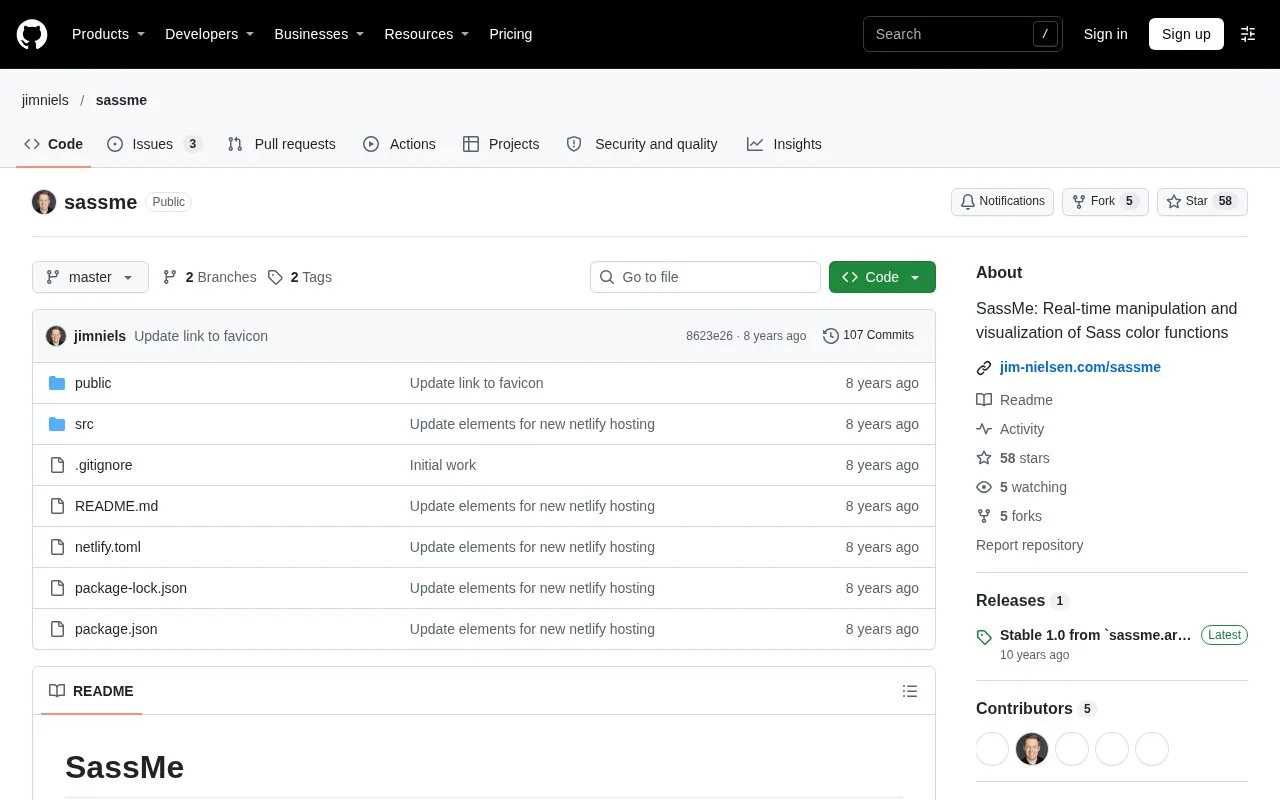Viewport: 1280px width, 800px height.
Task: Expand the Businesses menu
Action: pos(319,34)
